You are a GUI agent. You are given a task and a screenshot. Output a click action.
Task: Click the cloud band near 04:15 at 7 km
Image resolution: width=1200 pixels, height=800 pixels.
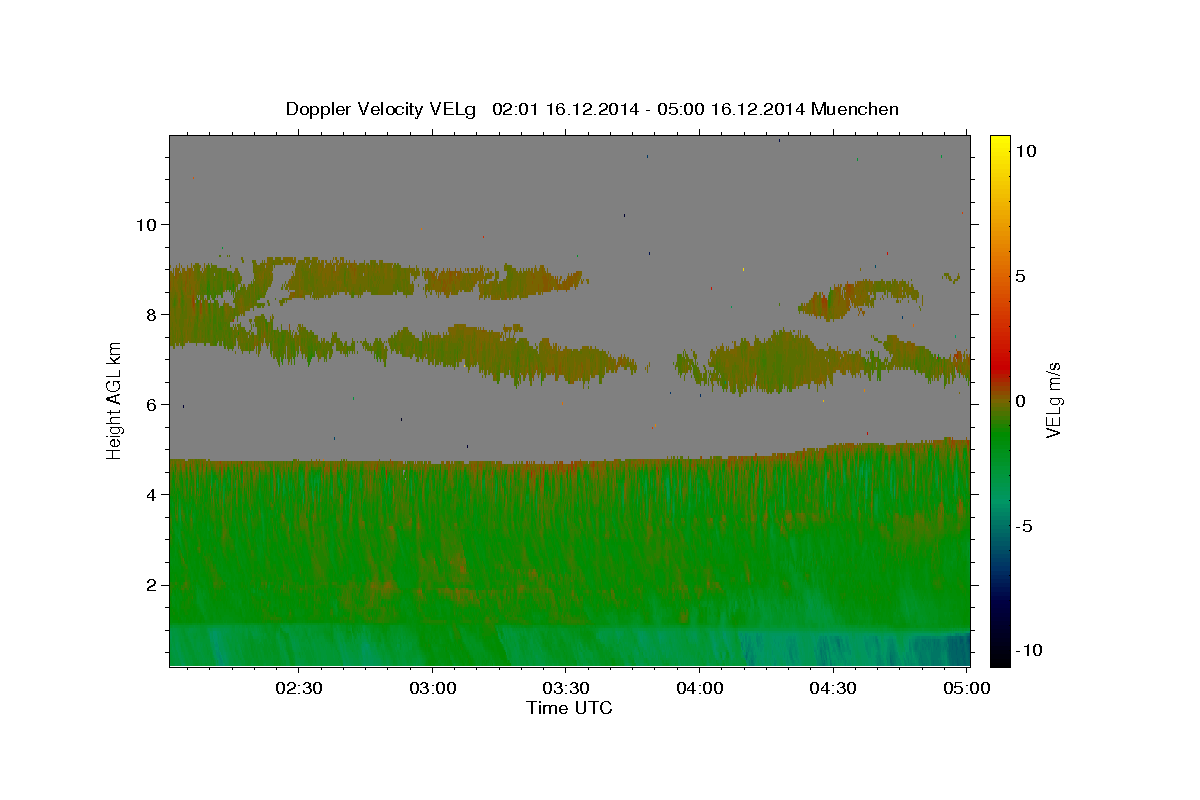(x=770, y=362)
